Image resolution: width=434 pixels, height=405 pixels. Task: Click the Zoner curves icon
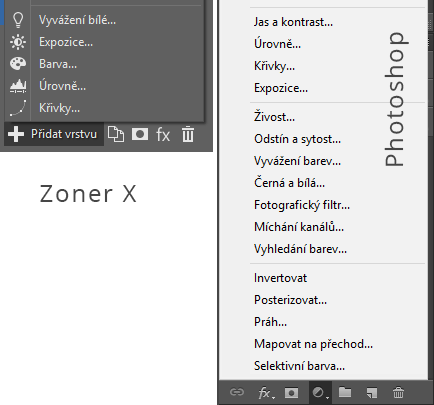(x=18, y=108)
